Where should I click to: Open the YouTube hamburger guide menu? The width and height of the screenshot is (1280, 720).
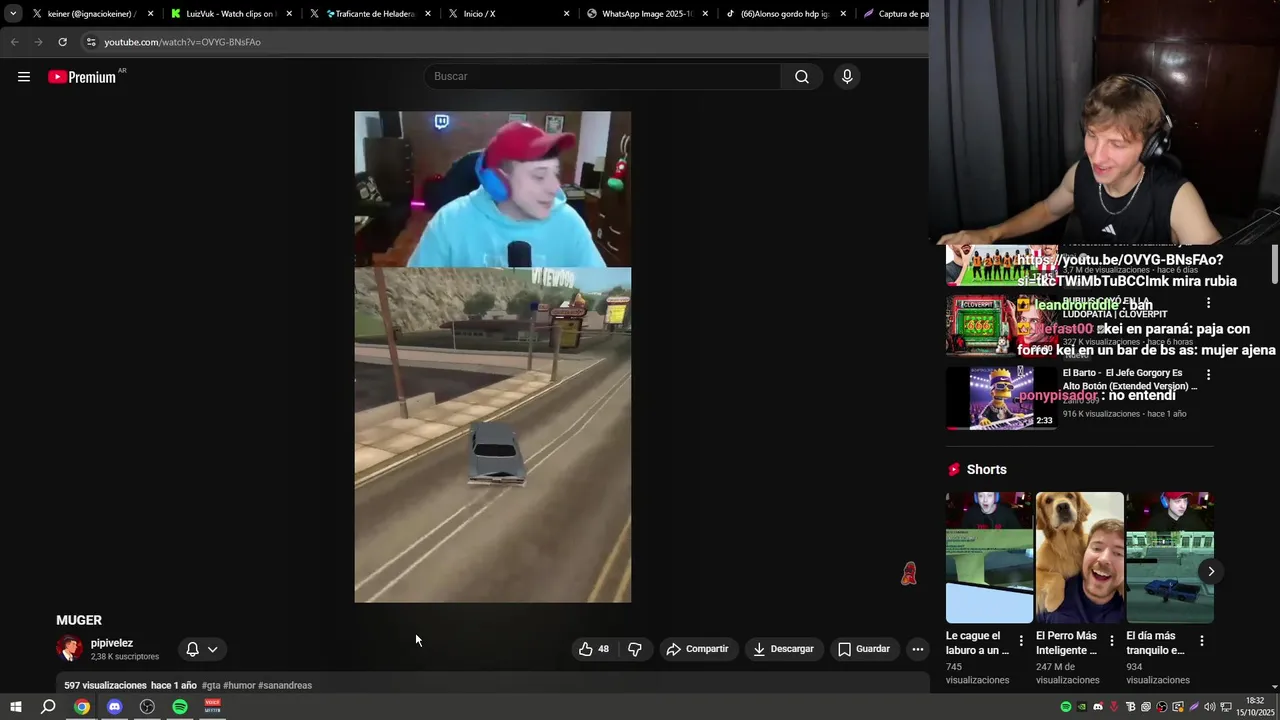point(24,77)
